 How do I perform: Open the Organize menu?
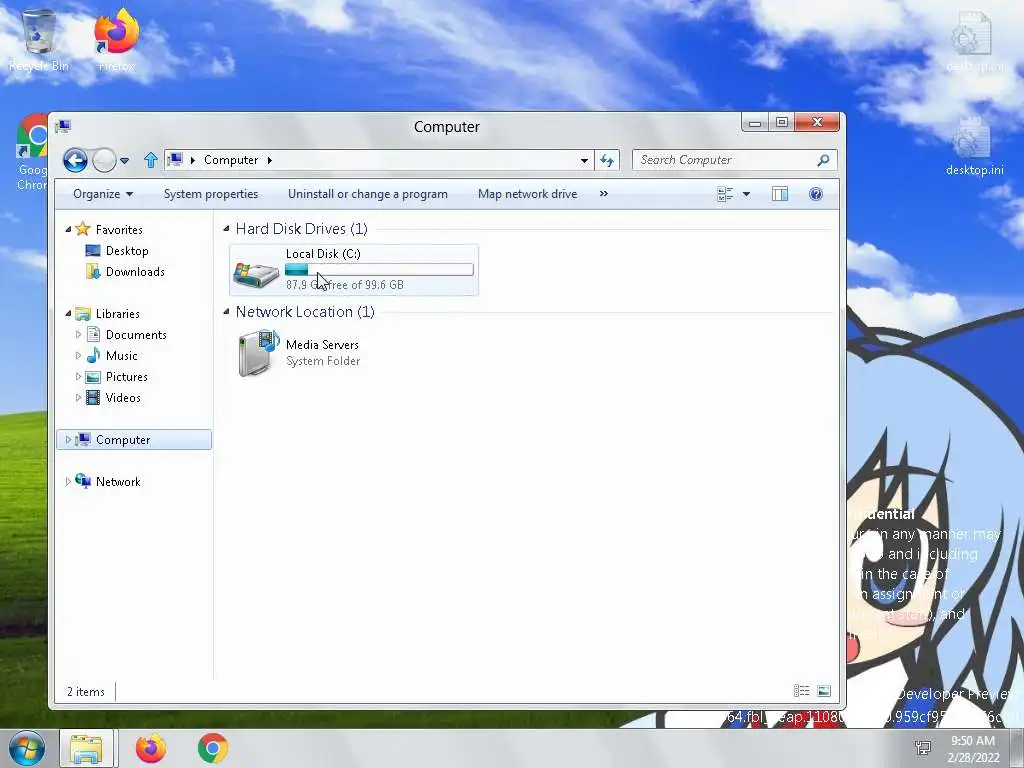[103, 194]
